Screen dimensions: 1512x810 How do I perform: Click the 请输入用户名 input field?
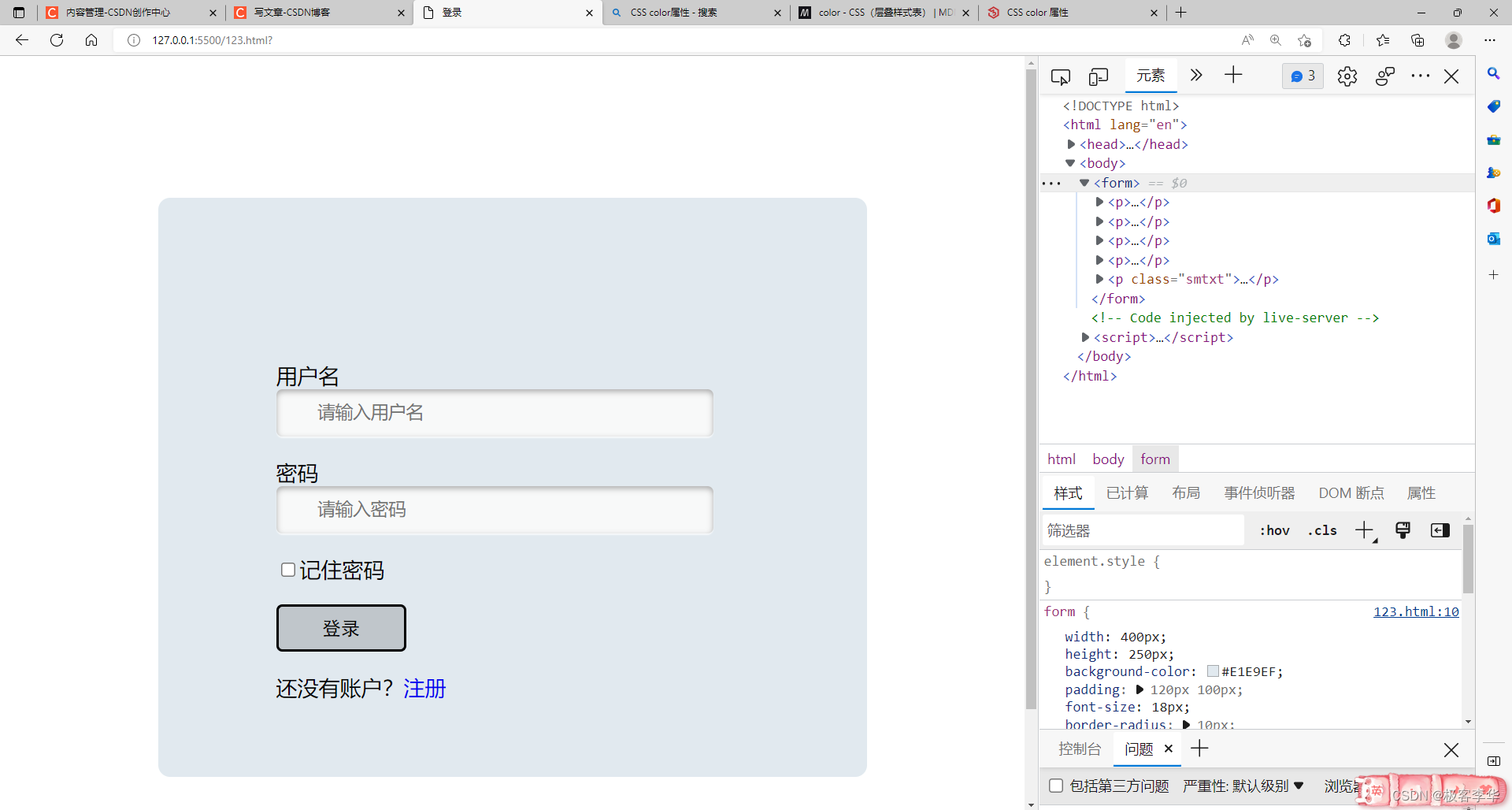(495, 413)
